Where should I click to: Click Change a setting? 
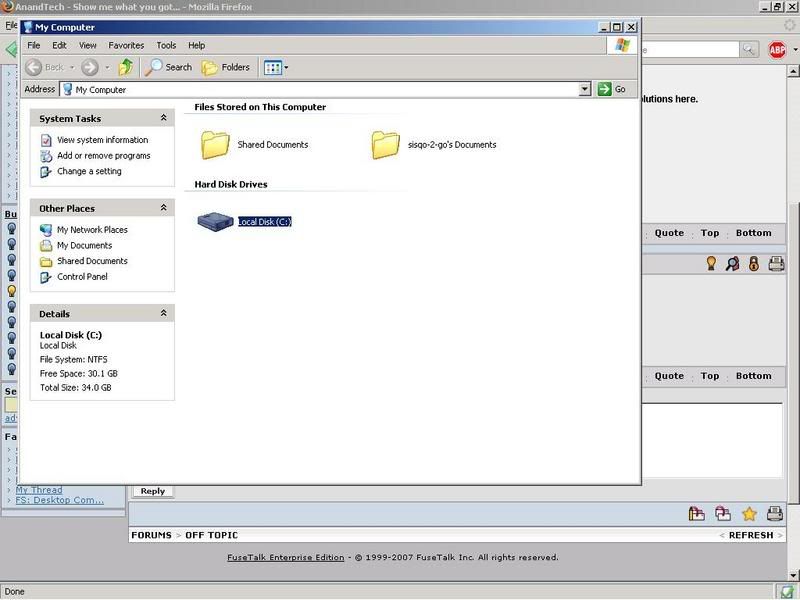(89, 171)
